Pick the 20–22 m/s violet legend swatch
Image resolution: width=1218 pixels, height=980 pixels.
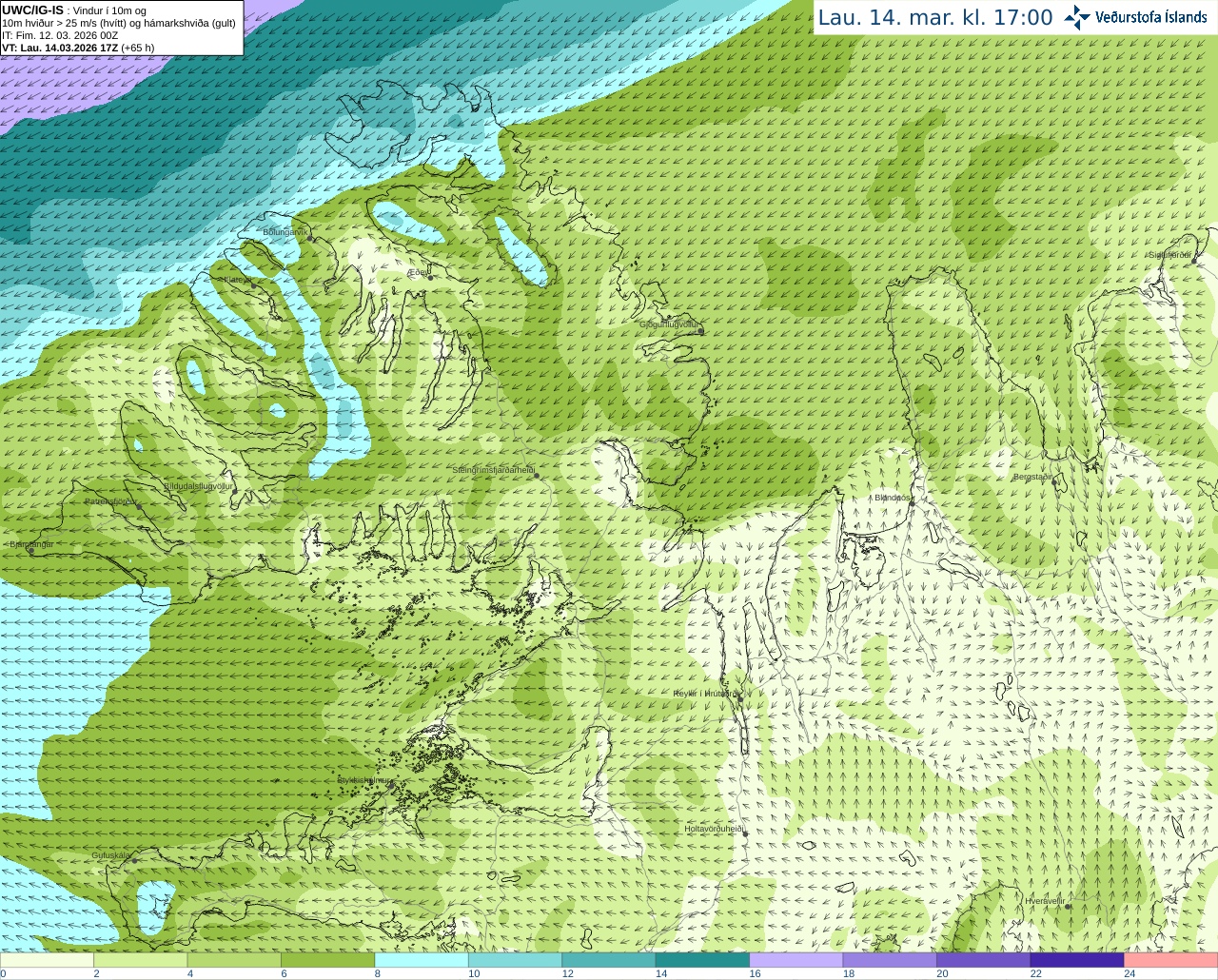tap(984, 960)
